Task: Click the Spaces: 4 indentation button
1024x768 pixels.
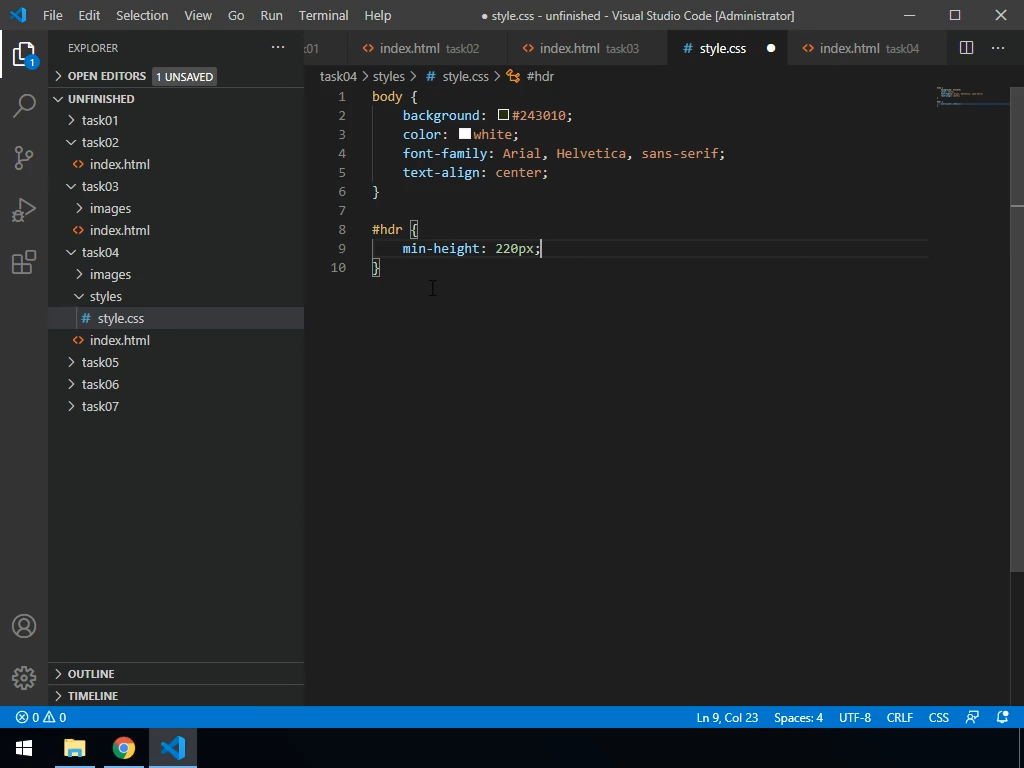Action: tap(798, 717)
